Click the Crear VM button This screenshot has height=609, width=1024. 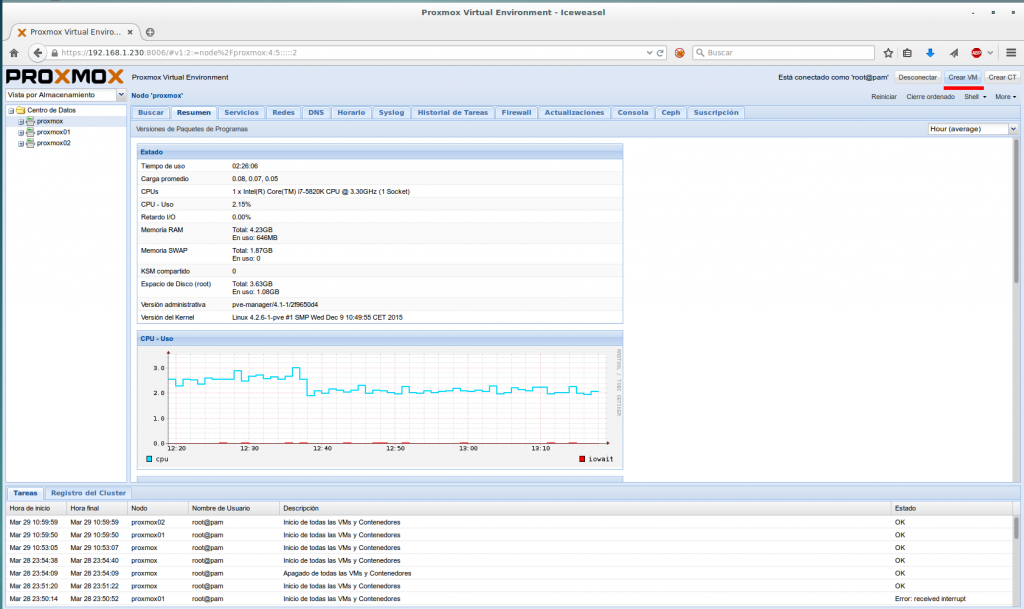[963, 77]
